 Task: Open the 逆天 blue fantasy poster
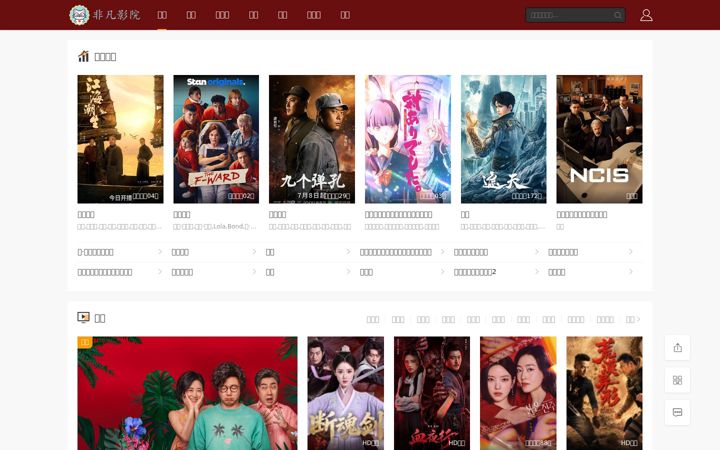point(504,139)
